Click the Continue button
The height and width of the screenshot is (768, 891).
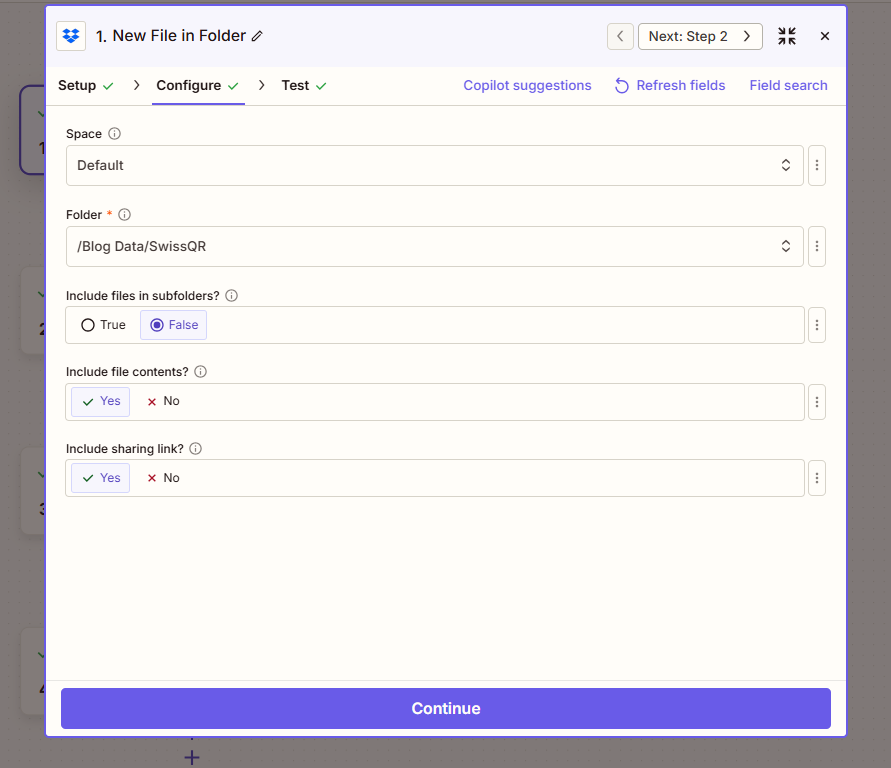pos(446,708)
